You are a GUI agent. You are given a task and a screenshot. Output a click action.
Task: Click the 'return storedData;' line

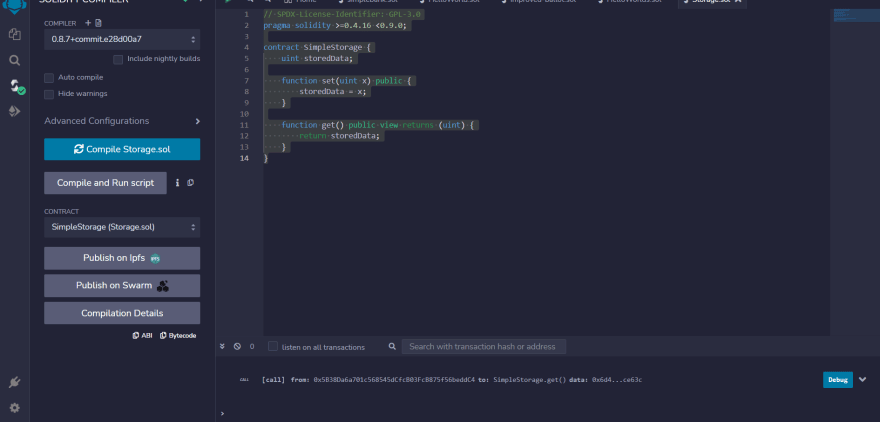tap(340, 136)
